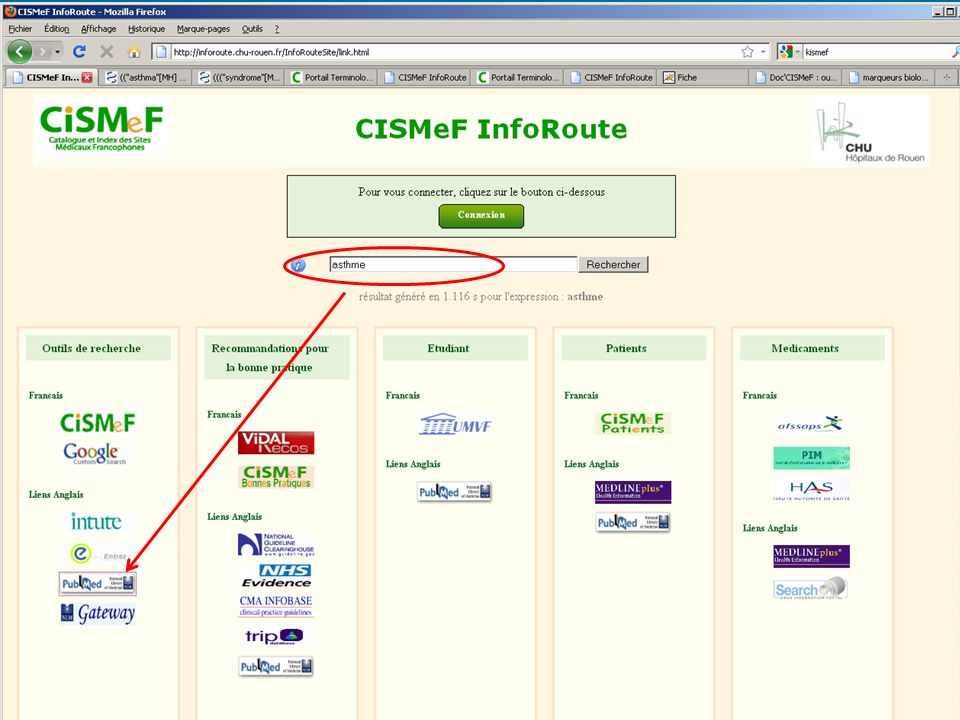This screenshot has height=720, width=960.
Task: Open the afssaps logo link
Action: [x=811, y=424]
